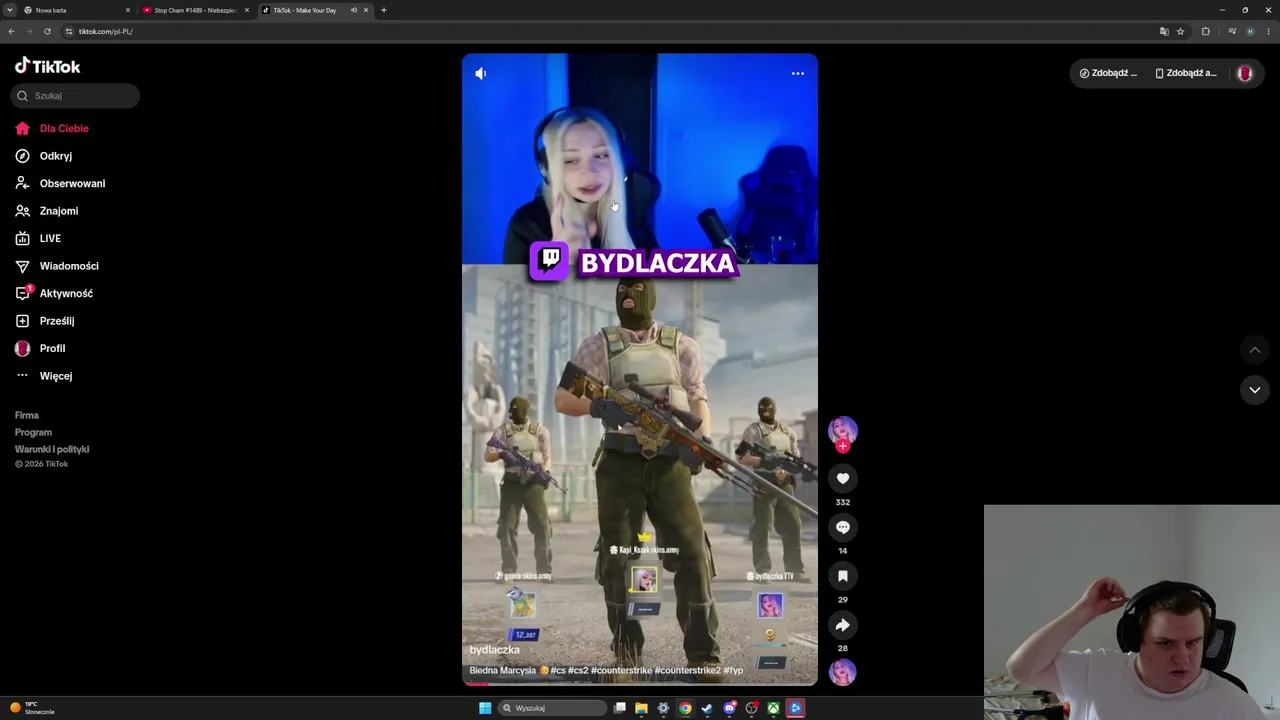Open the sound disc thumbnail under share

(843, 672)
